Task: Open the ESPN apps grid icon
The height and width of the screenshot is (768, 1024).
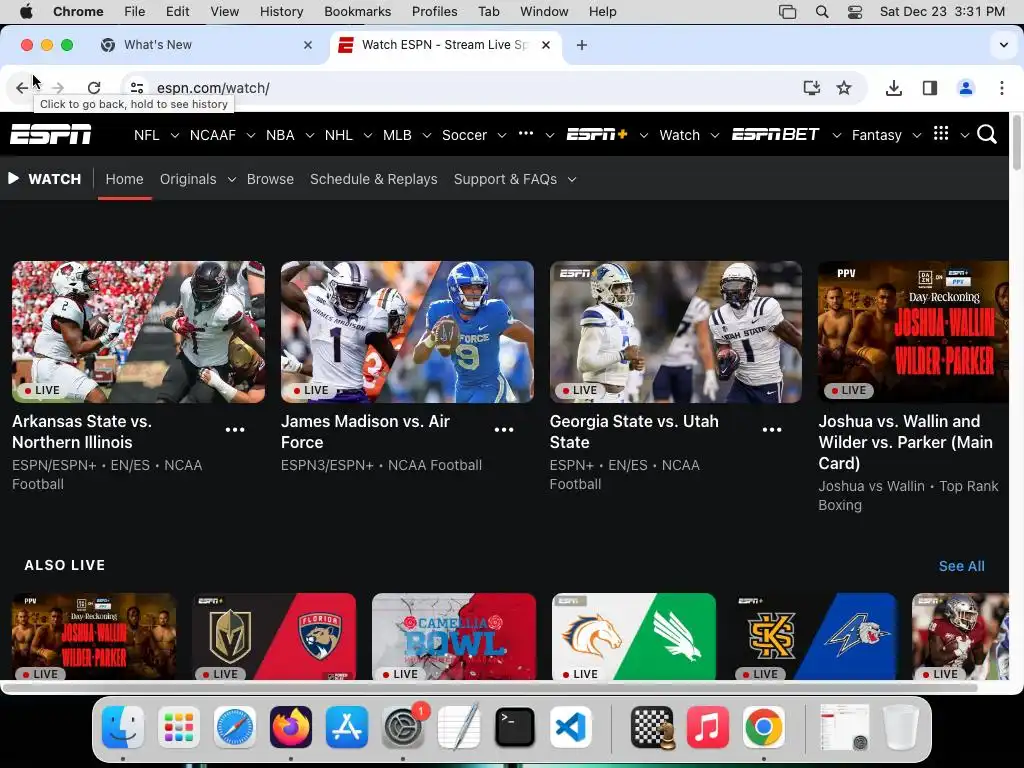Action: (940, 134)
